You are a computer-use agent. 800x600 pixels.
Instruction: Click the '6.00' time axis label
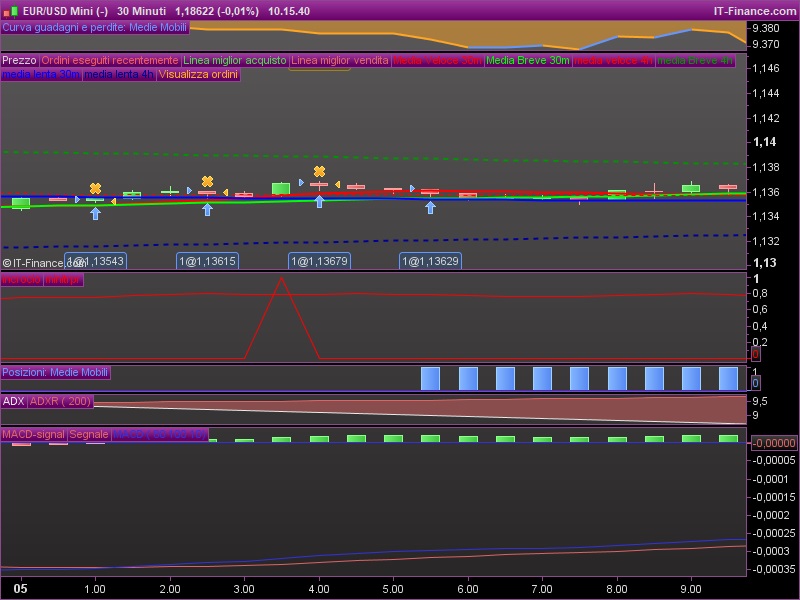click(468, 589)
